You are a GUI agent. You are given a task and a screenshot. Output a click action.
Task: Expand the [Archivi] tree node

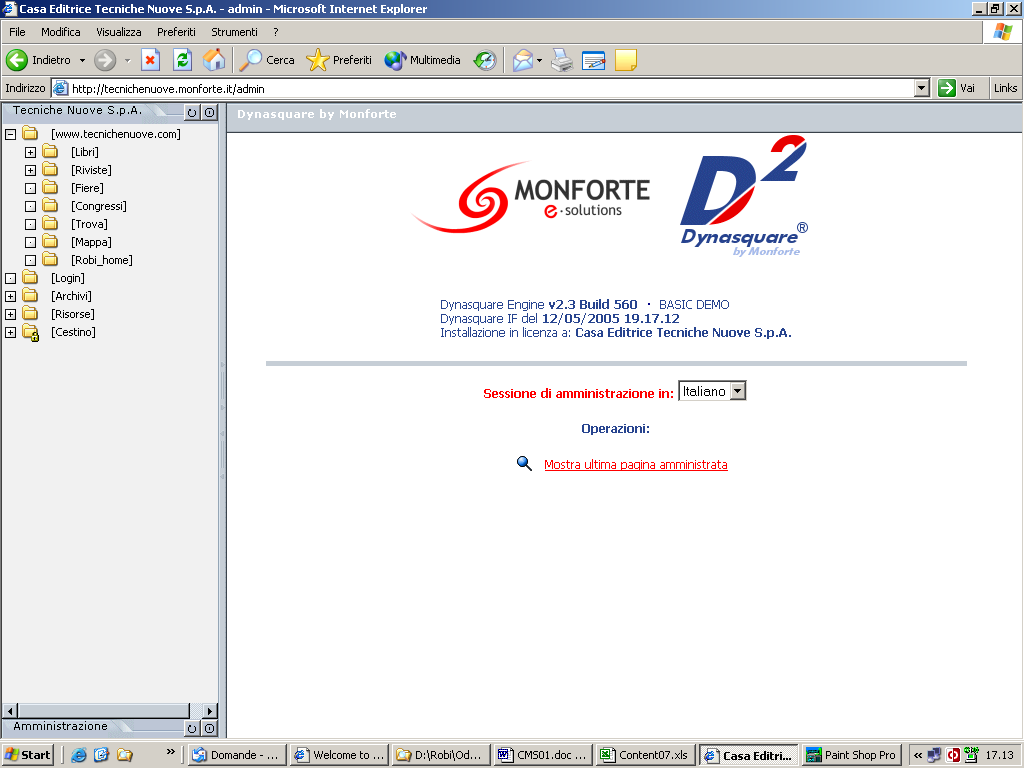tap(10, 296)
